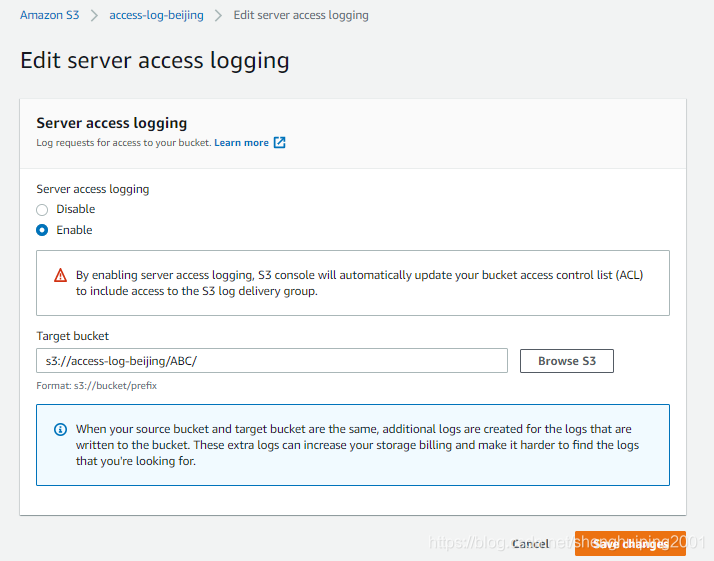
Task: Select the Enable radio button
Action: 42,230
